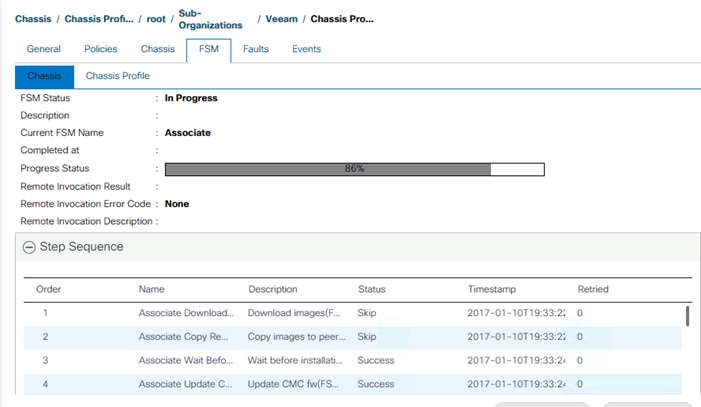Select the blue Chassis sub-tab

point(44,76)
